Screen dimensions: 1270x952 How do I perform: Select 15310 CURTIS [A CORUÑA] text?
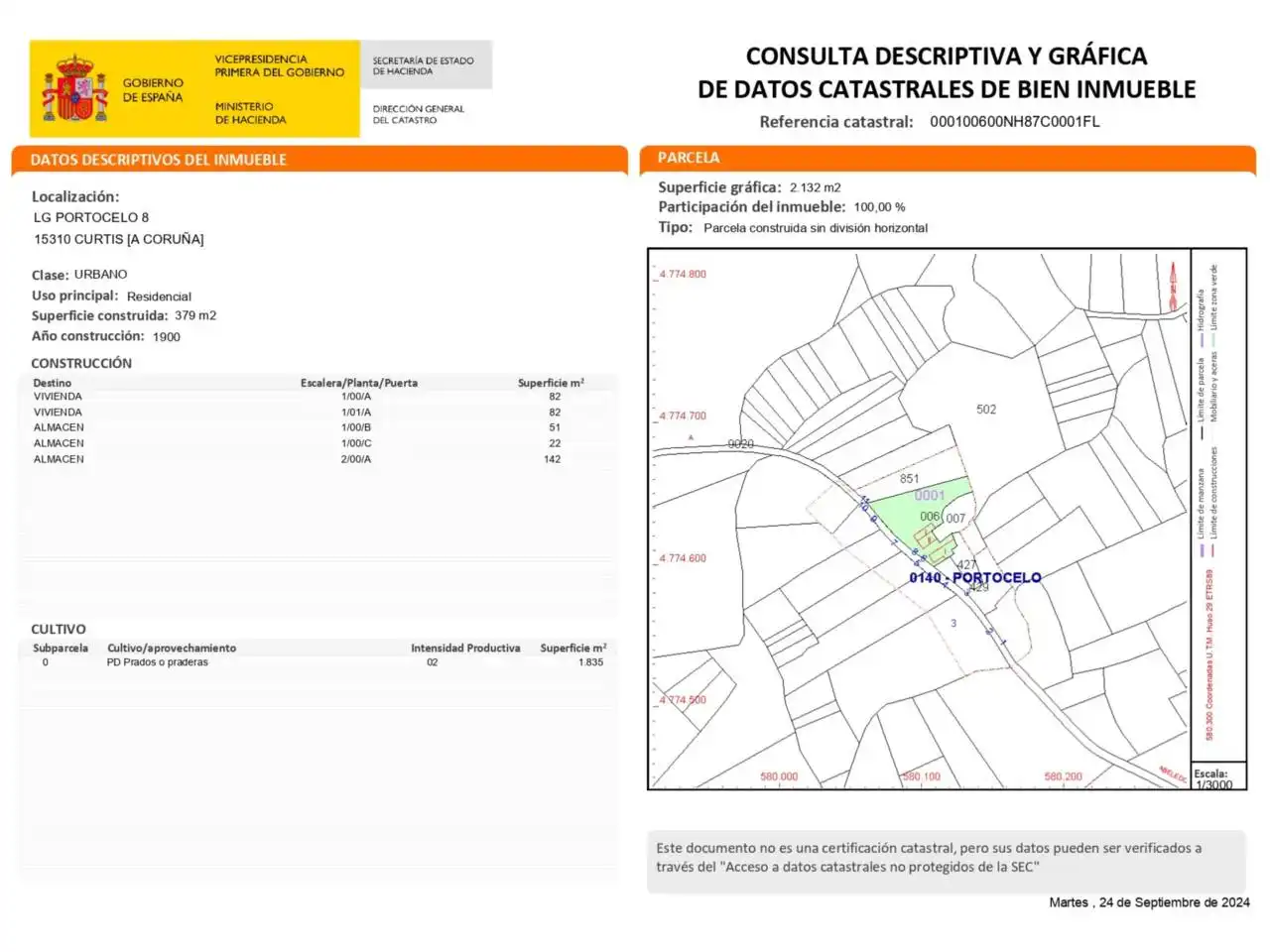tap(119, 239)
